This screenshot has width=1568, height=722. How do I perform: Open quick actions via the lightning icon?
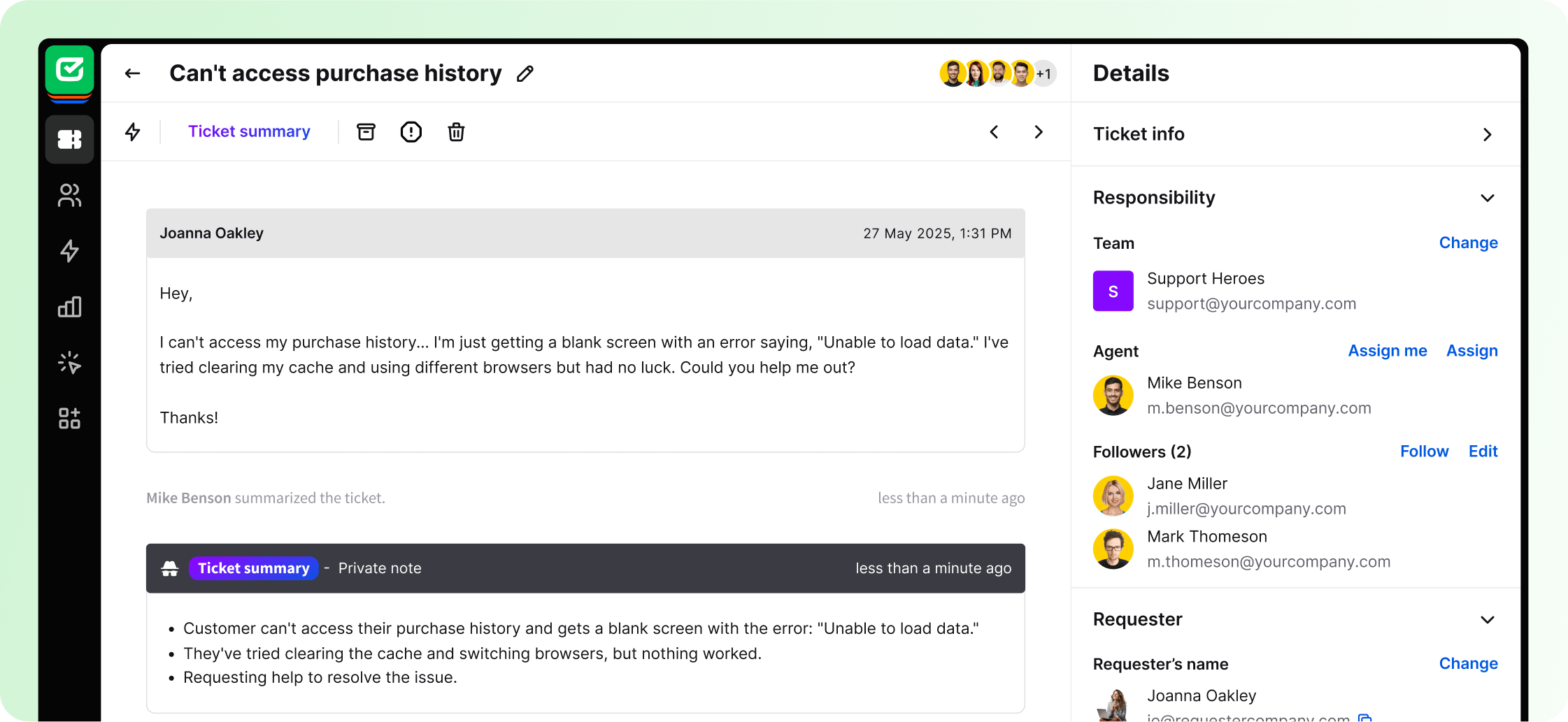[133, 131]
